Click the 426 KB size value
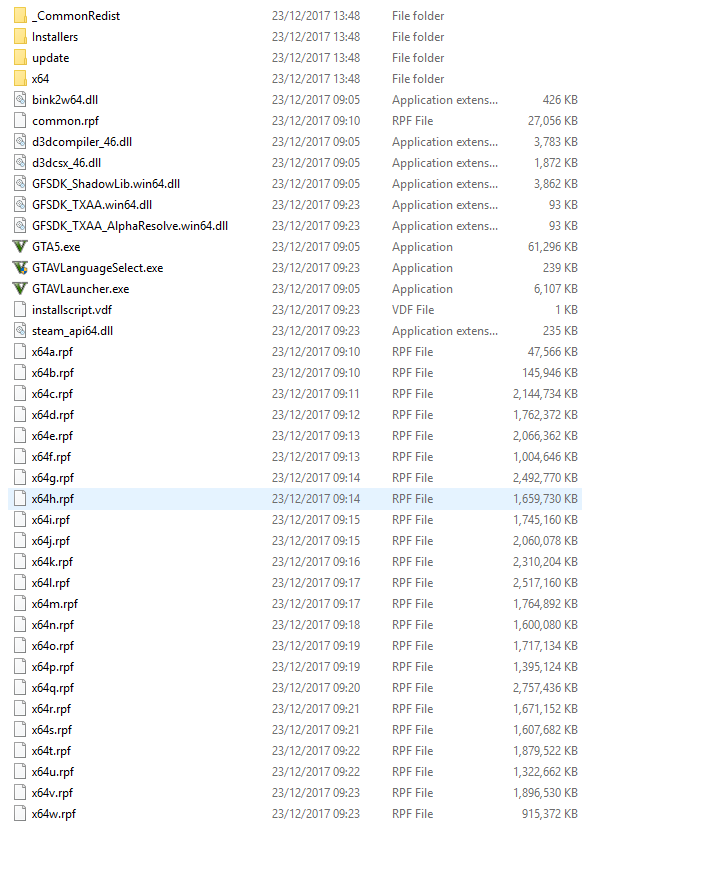Screen dimensions: 716x878 (x=560, y=100)
